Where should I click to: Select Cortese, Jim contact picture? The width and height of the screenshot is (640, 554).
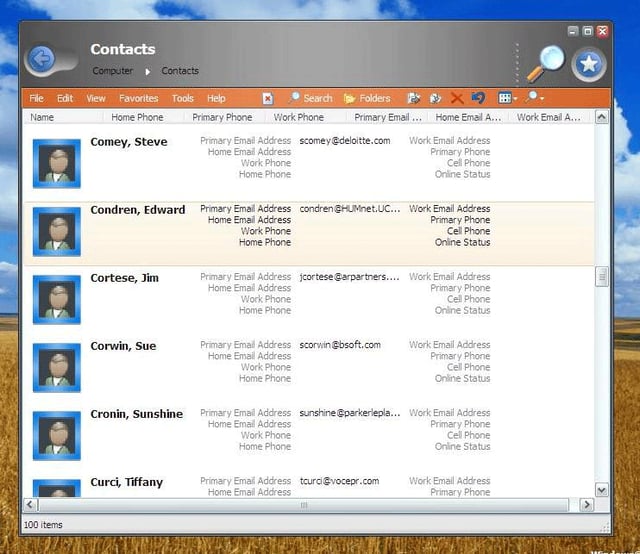pos(57,300)
